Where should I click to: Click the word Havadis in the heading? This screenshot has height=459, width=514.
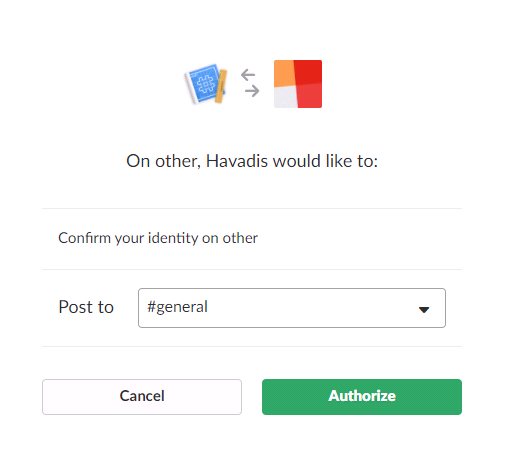[x=237, y=161]
